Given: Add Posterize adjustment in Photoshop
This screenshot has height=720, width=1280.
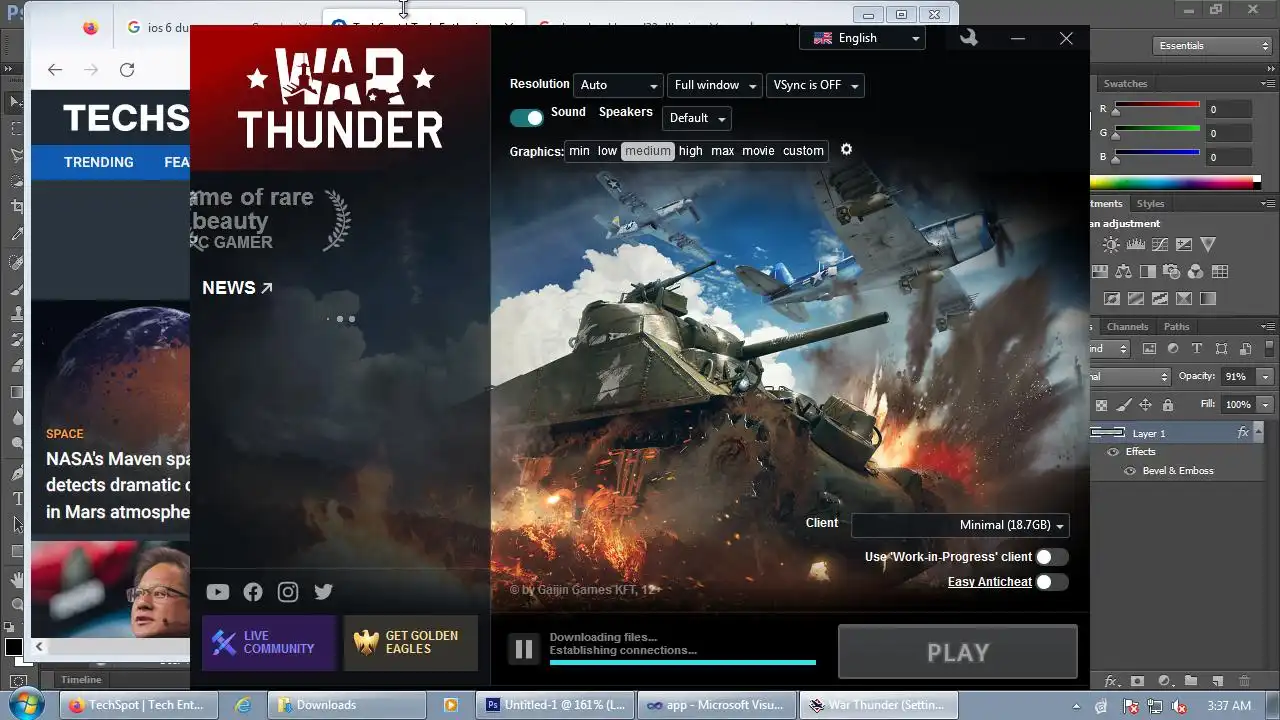Looking at the screenshot, I should click(1136, 298).
